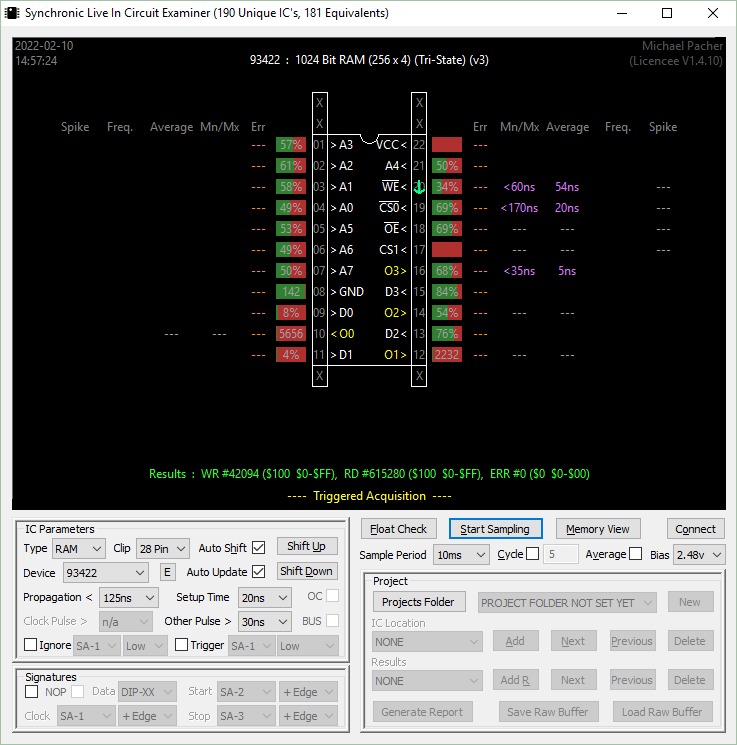
Task: Open the Bias voltage dropdown
Action: tap(699, 555)
